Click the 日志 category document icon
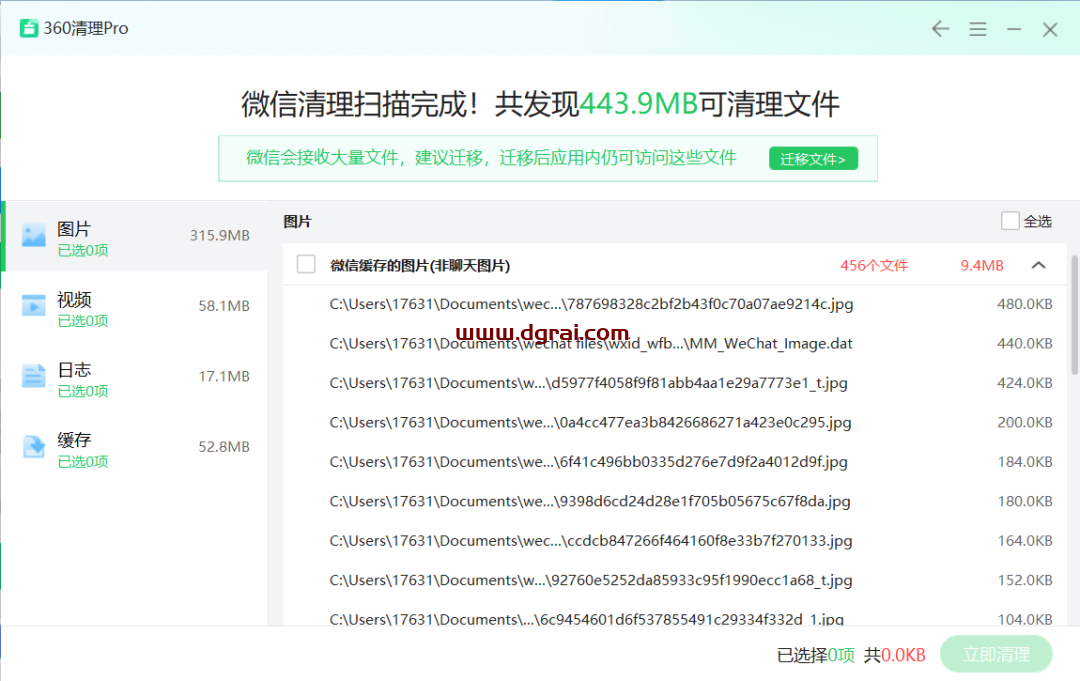Viewport: 1080px width, 681px height. coord(34,376)
